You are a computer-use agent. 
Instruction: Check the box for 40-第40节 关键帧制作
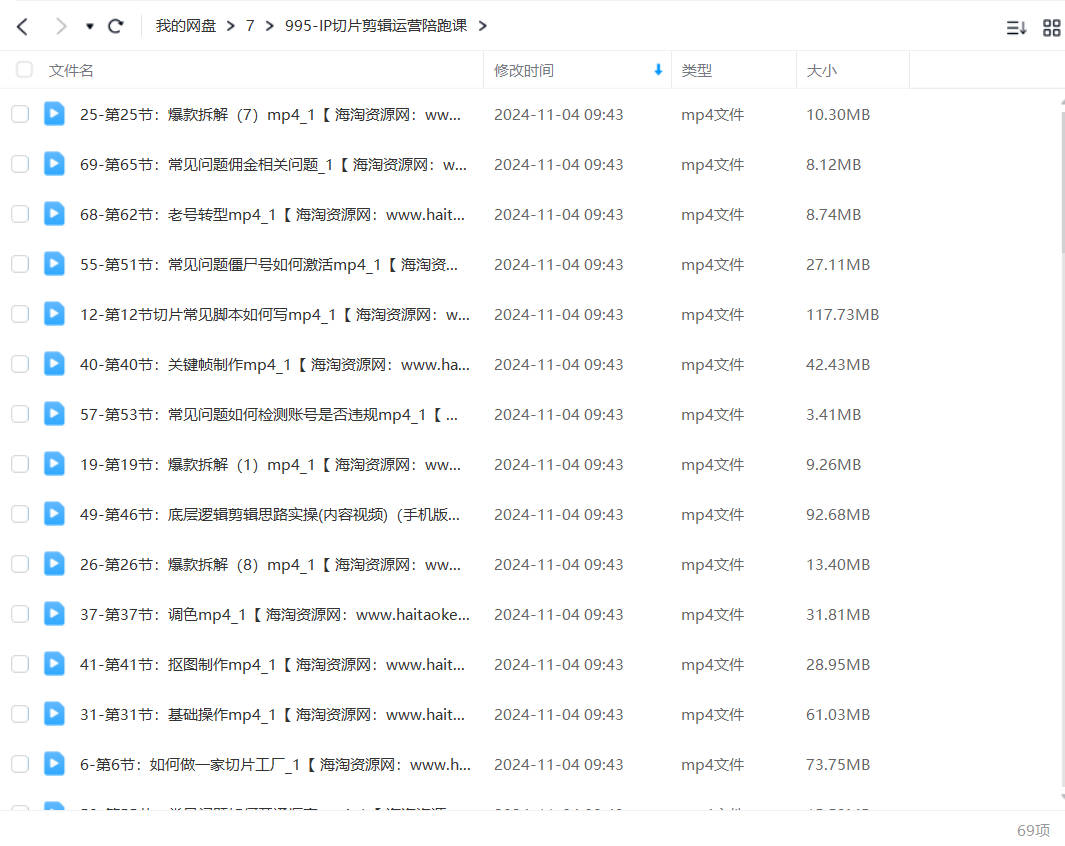click(20, 365)
